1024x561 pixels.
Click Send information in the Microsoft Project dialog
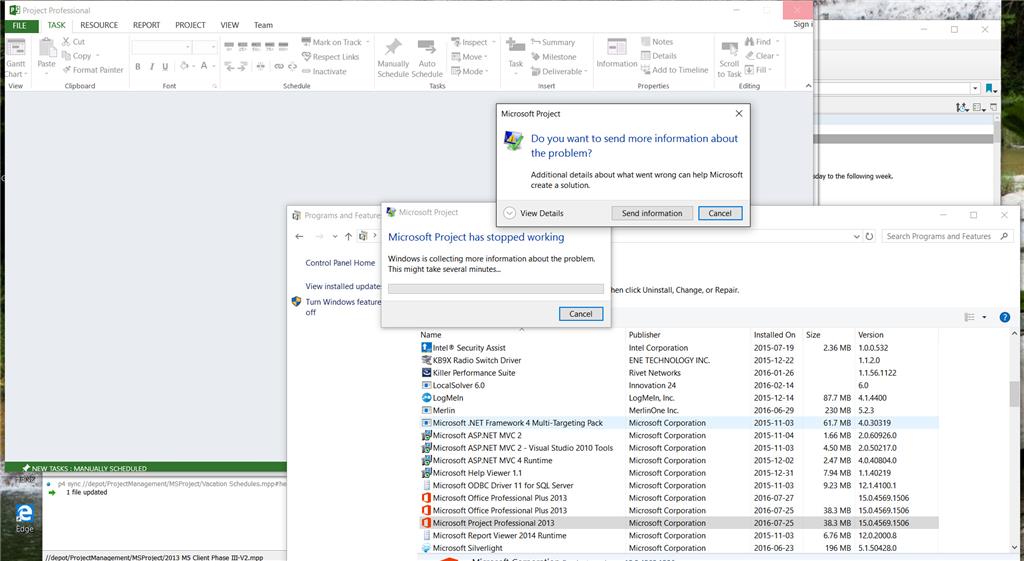(652, 213)
